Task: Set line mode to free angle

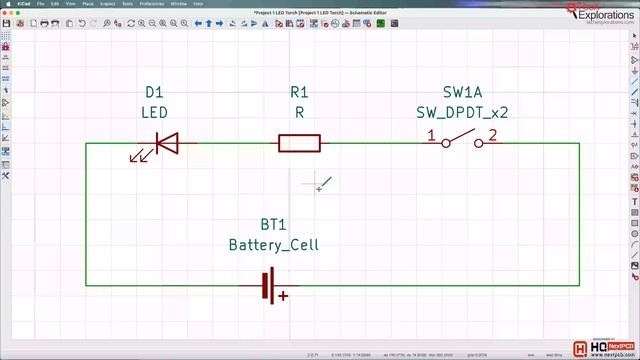Action: click(5, 116)
